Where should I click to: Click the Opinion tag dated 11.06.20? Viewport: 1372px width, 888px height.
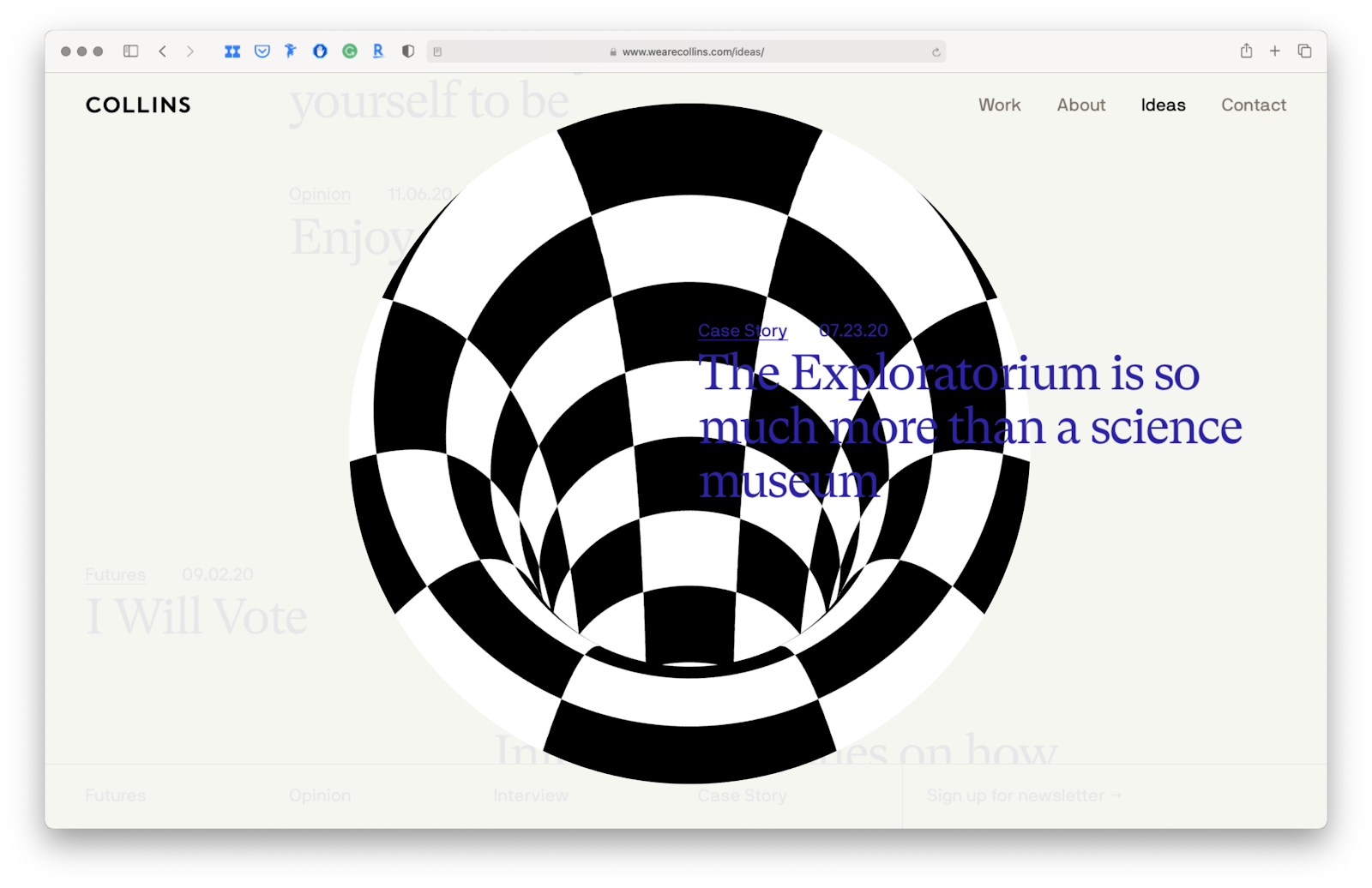(x=320, y=195)
